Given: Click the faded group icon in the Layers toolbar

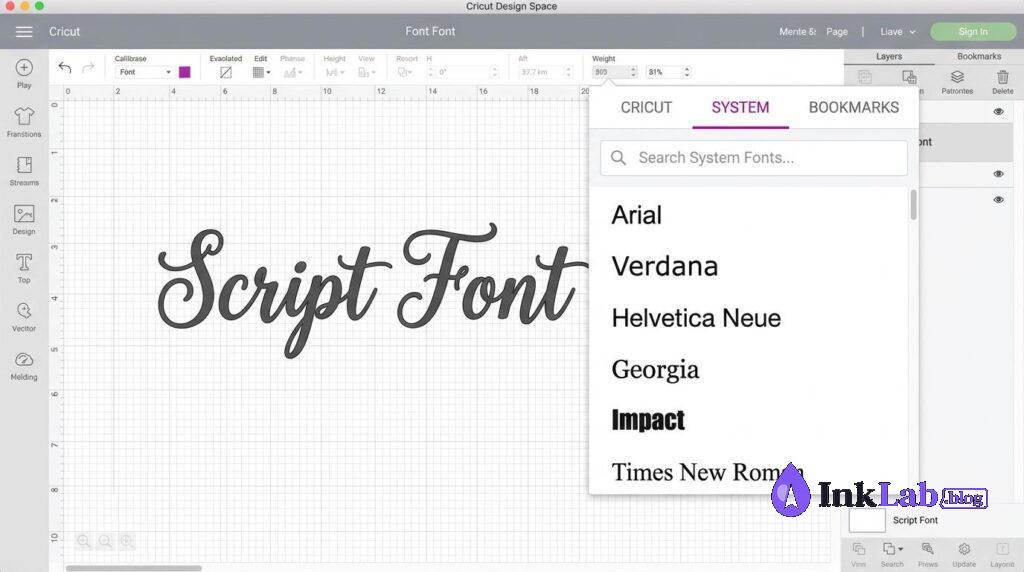Looking at the screenshot, I should [865, 77].
